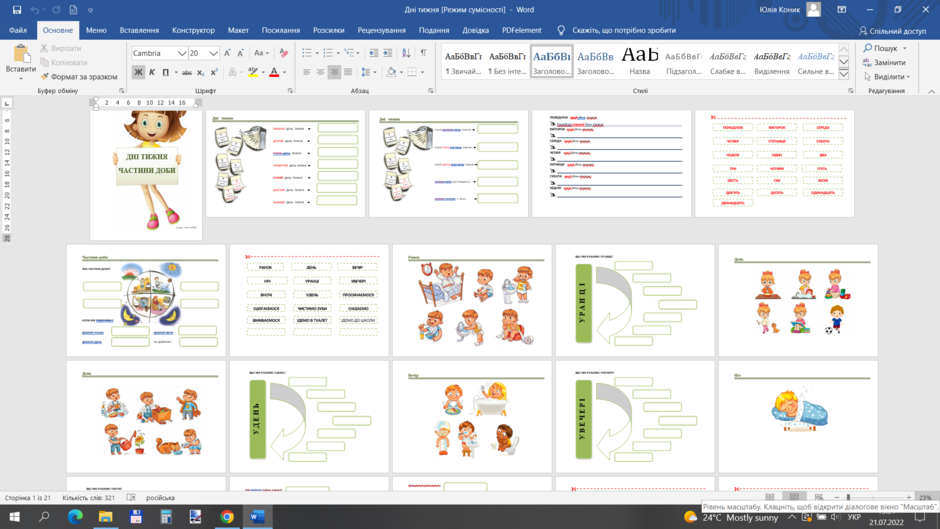Toggle superscript x² formatting
The height and width of the screenshot is (529, 940).
[214, 73]
